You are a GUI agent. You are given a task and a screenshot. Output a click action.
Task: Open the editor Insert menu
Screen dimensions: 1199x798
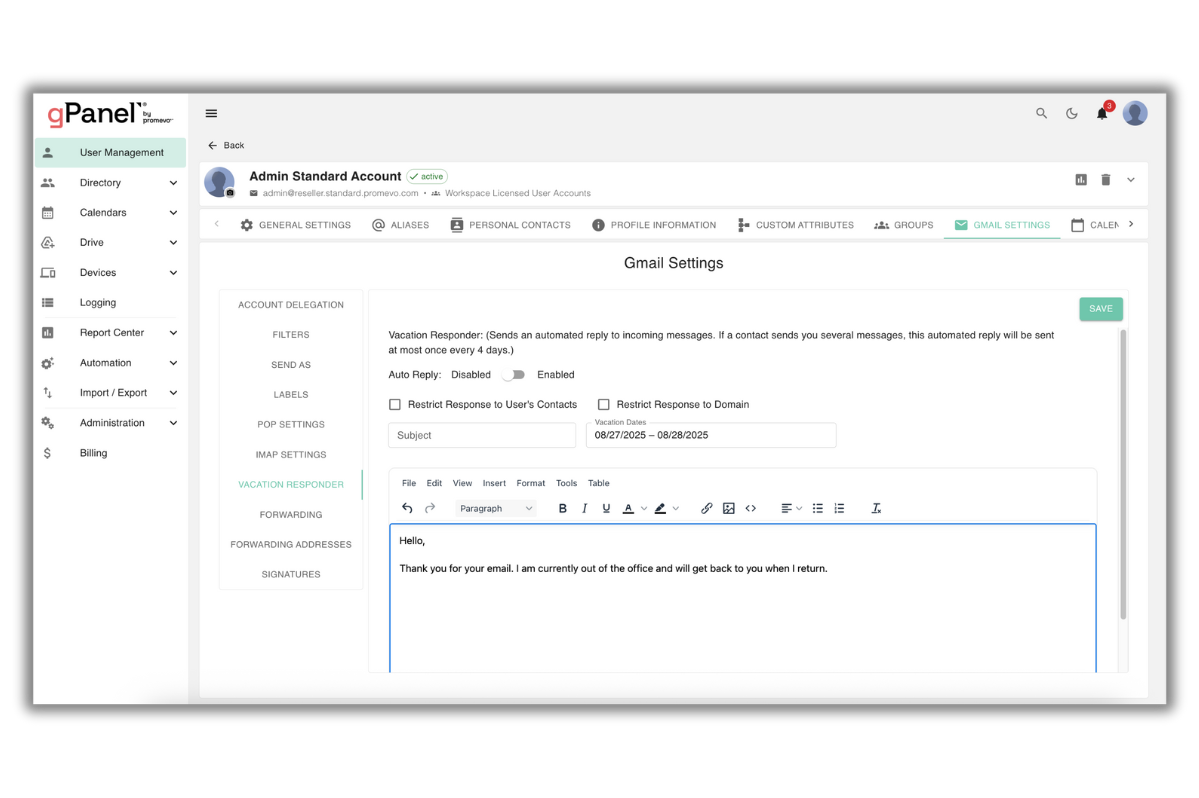click(494, 483)
